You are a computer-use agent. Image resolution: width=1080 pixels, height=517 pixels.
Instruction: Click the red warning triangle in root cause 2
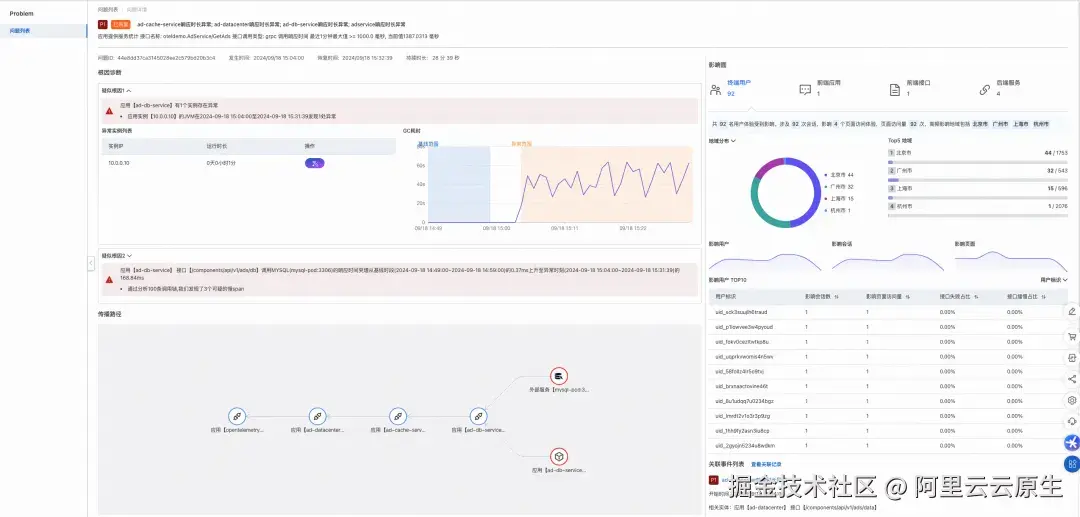(x=110, y=279)
